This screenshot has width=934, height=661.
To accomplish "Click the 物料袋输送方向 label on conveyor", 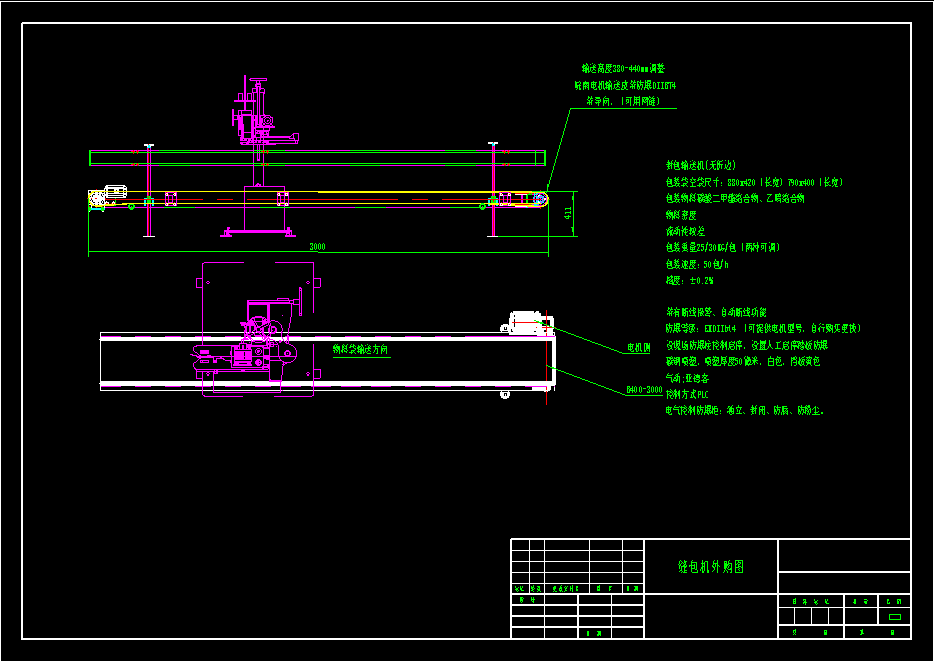I will [361, 350].
